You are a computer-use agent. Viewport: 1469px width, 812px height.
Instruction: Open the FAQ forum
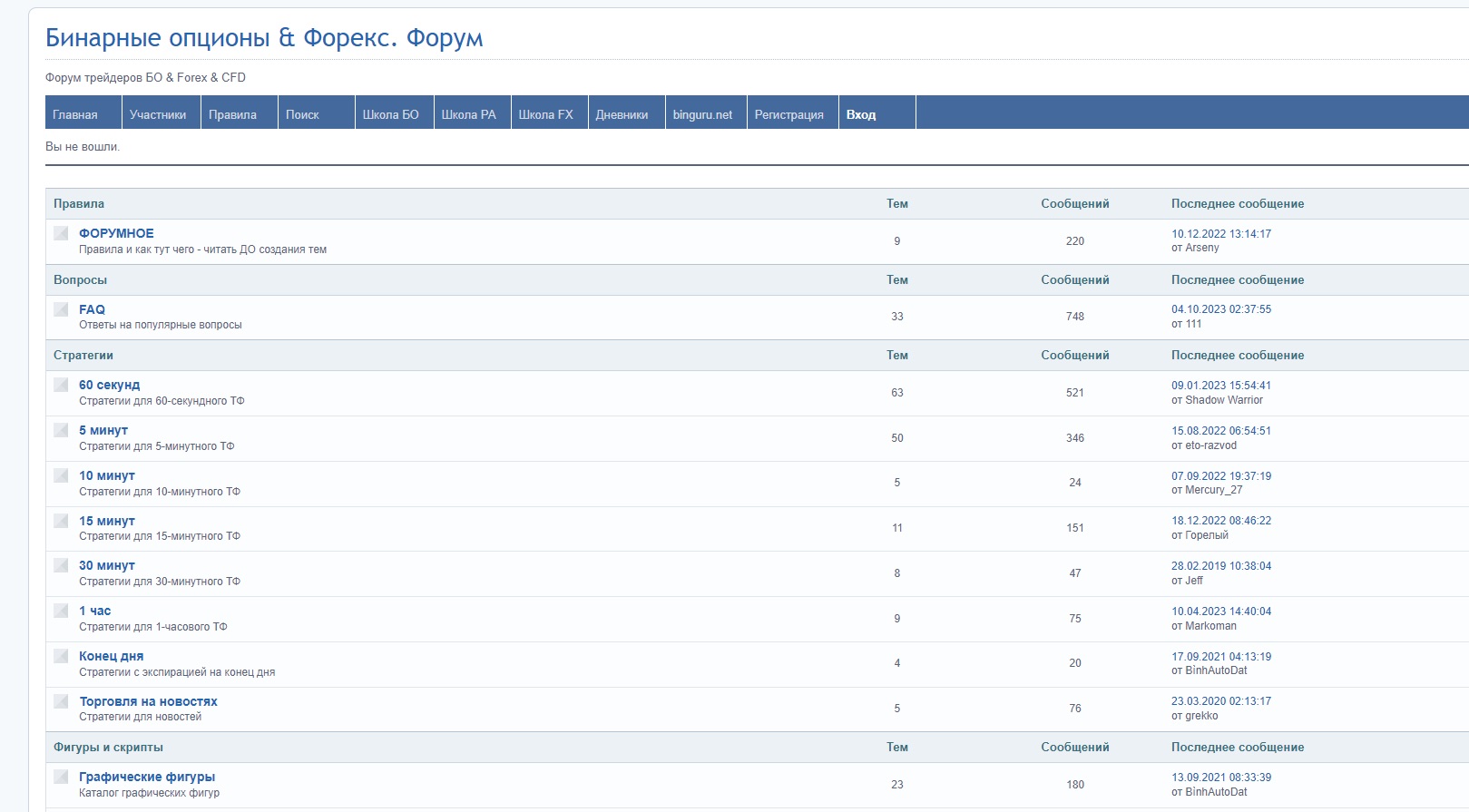pyautogui.click(x=92, y=309)
